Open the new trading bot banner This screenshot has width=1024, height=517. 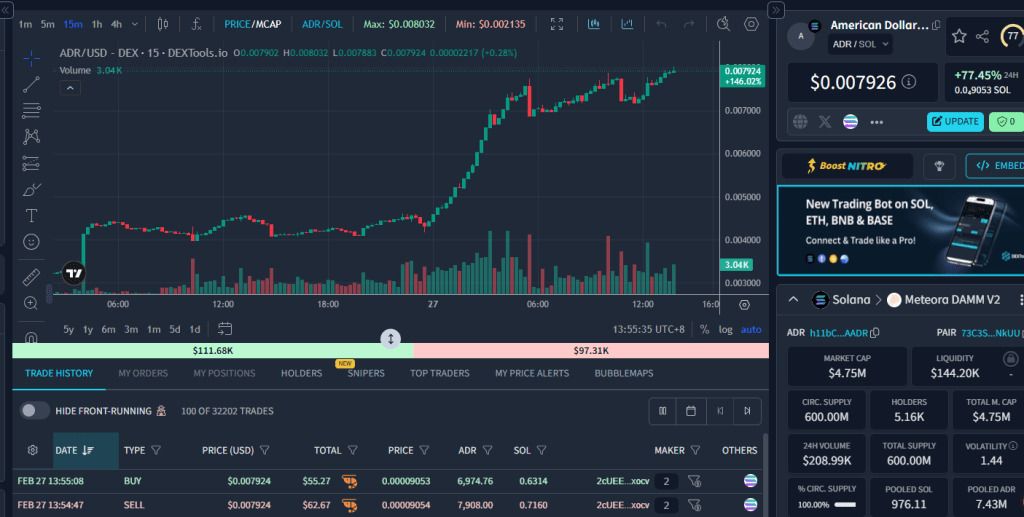tap(901, 230)
